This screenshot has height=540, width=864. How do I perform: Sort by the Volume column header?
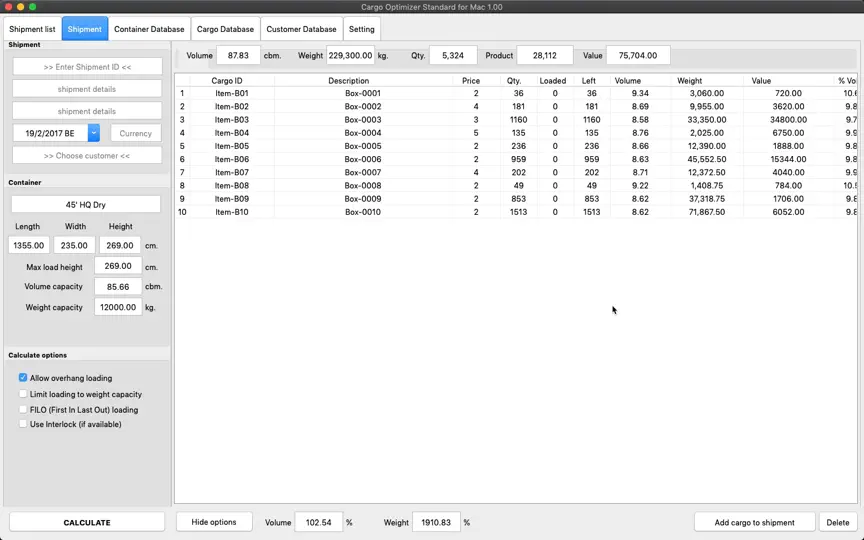tap(628, 80)
